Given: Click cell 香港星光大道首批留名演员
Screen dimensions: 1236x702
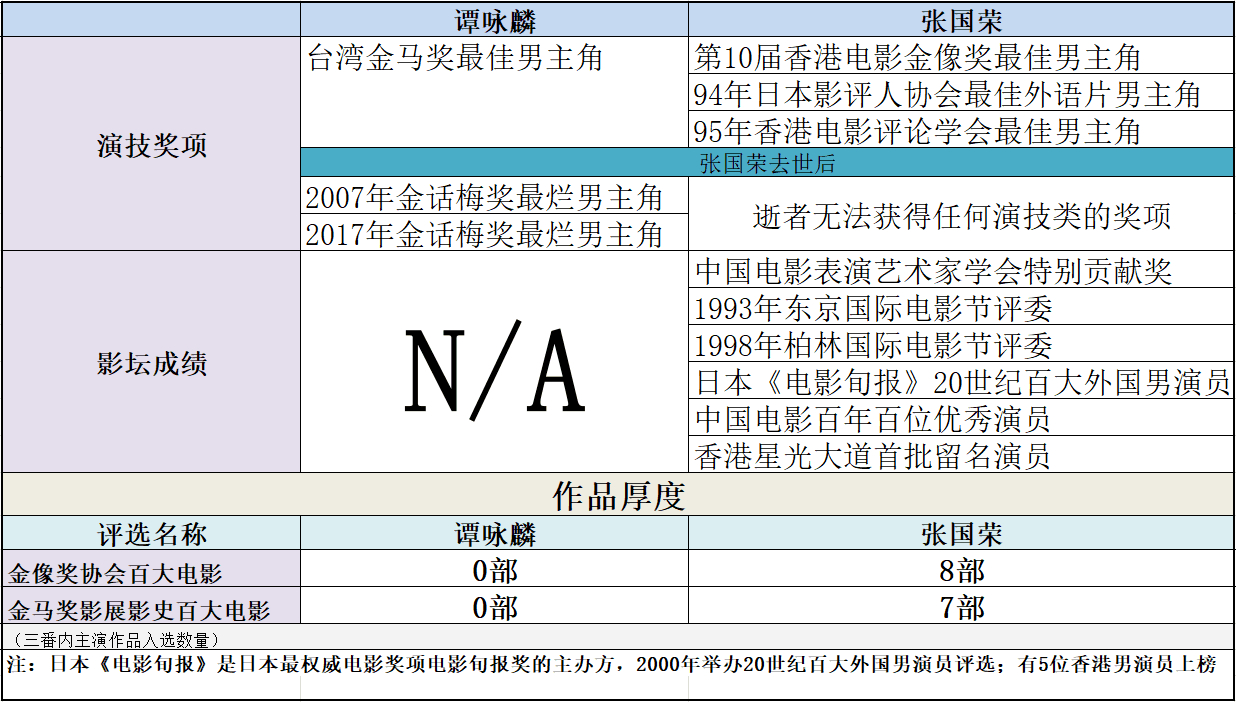Looking at the screenshot, I should pos(962,455).
